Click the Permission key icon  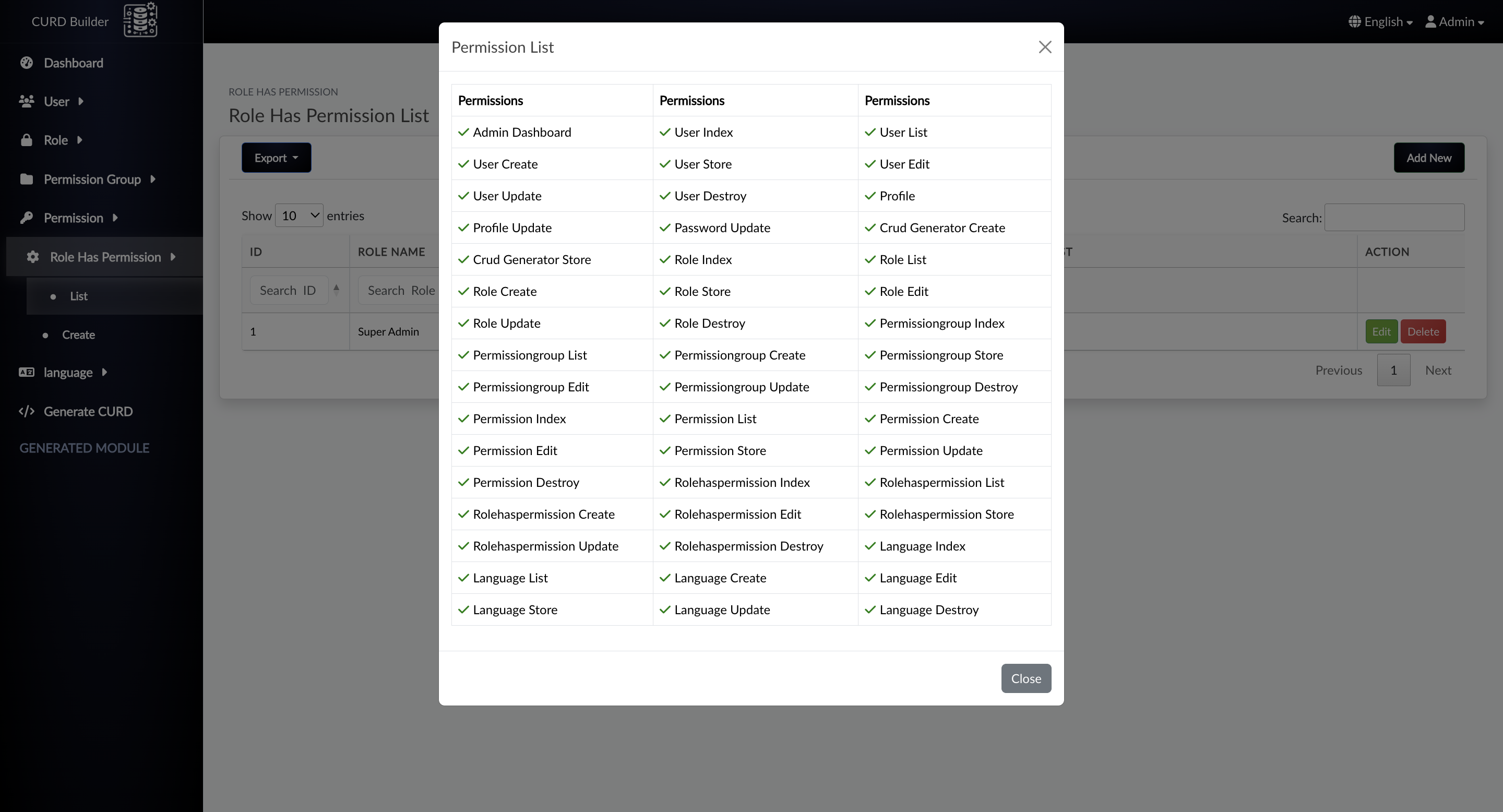point(26,218)
